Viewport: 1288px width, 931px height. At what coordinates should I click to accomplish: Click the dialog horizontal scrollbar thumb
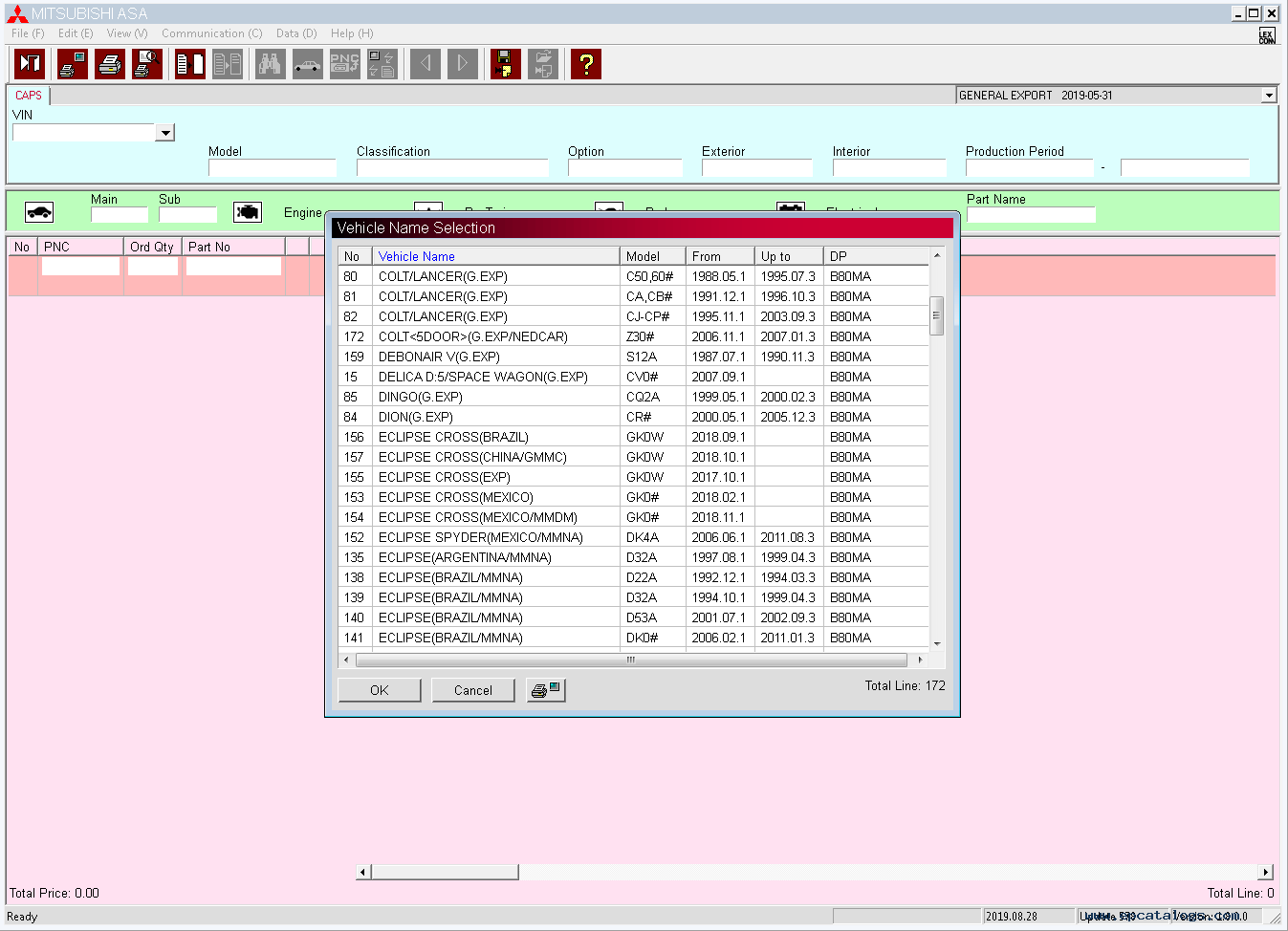tap(631, 660)
